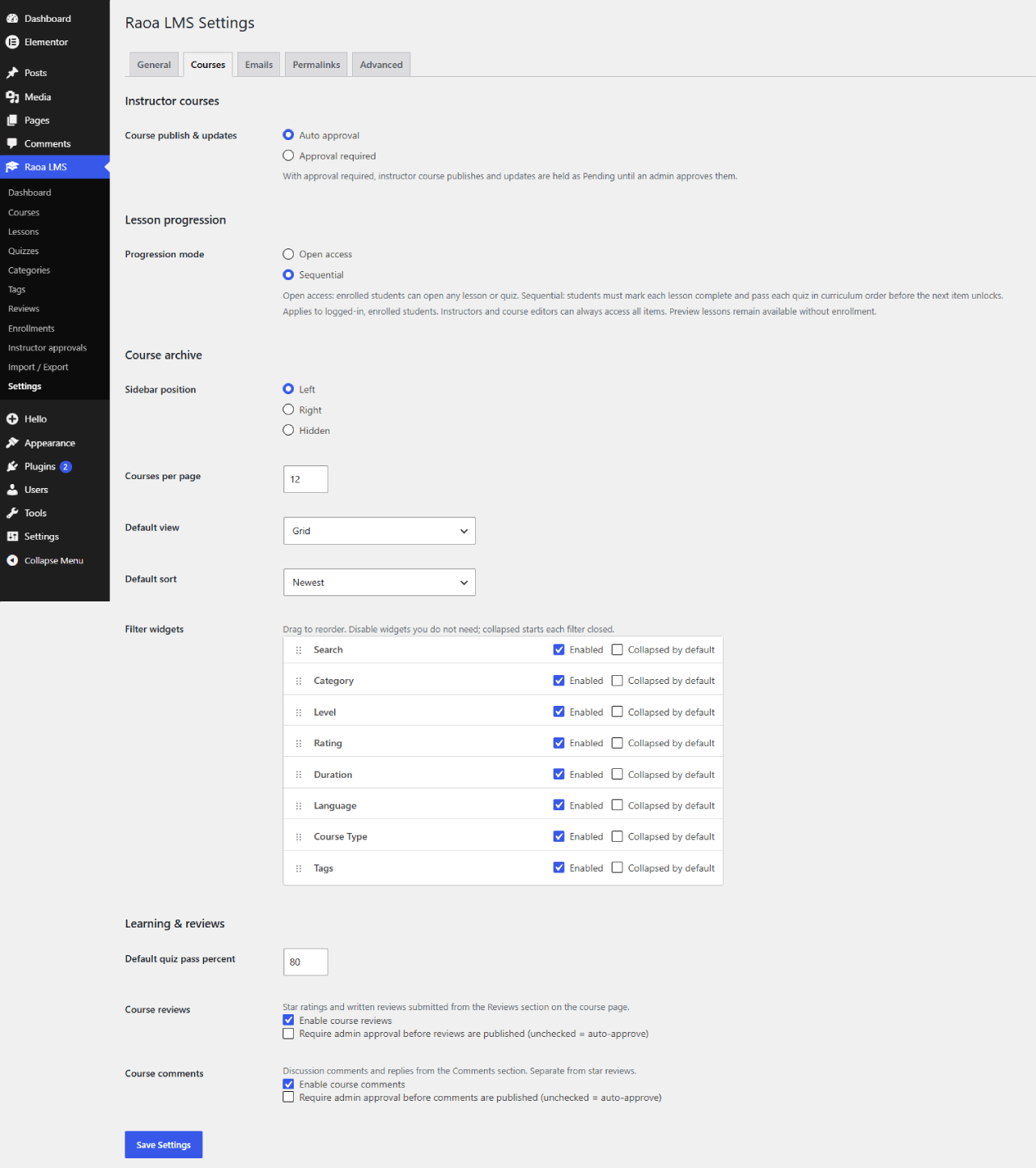Viewport: 1036px width, 1168px height.
Task: Grab the Category widget drag handle
Action: tap(299, 682)
